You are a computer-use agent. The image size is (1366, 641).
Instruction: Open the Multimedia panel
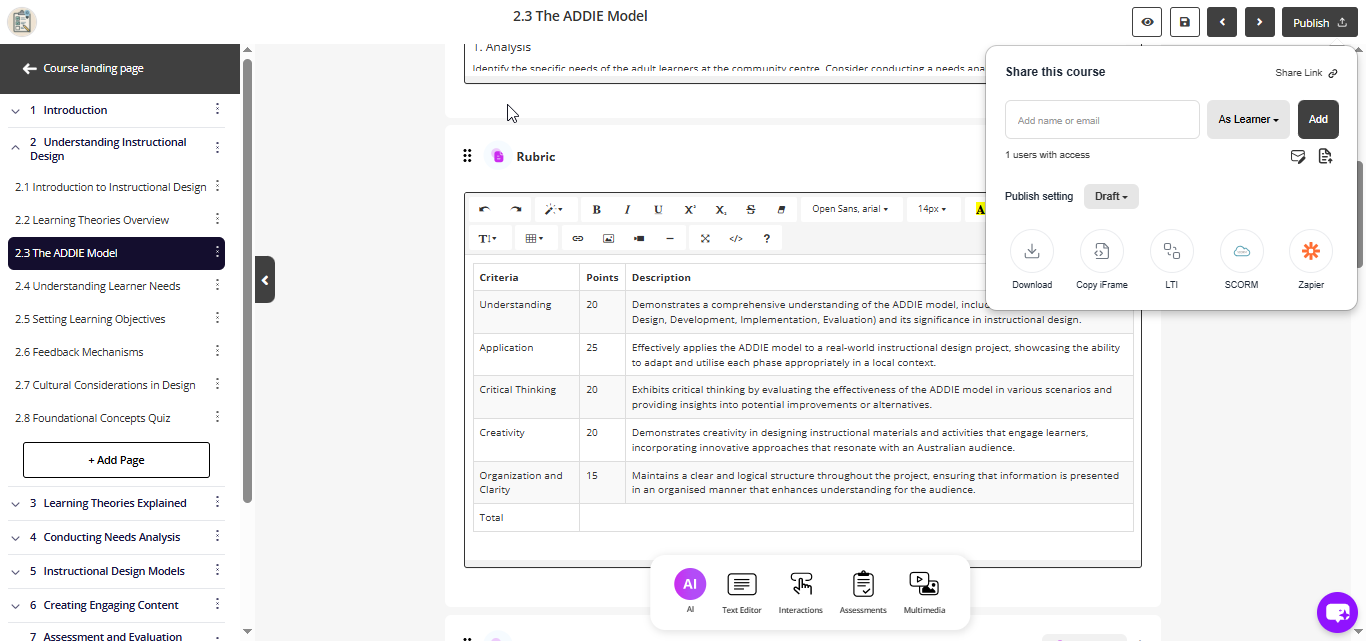[923, 584]
